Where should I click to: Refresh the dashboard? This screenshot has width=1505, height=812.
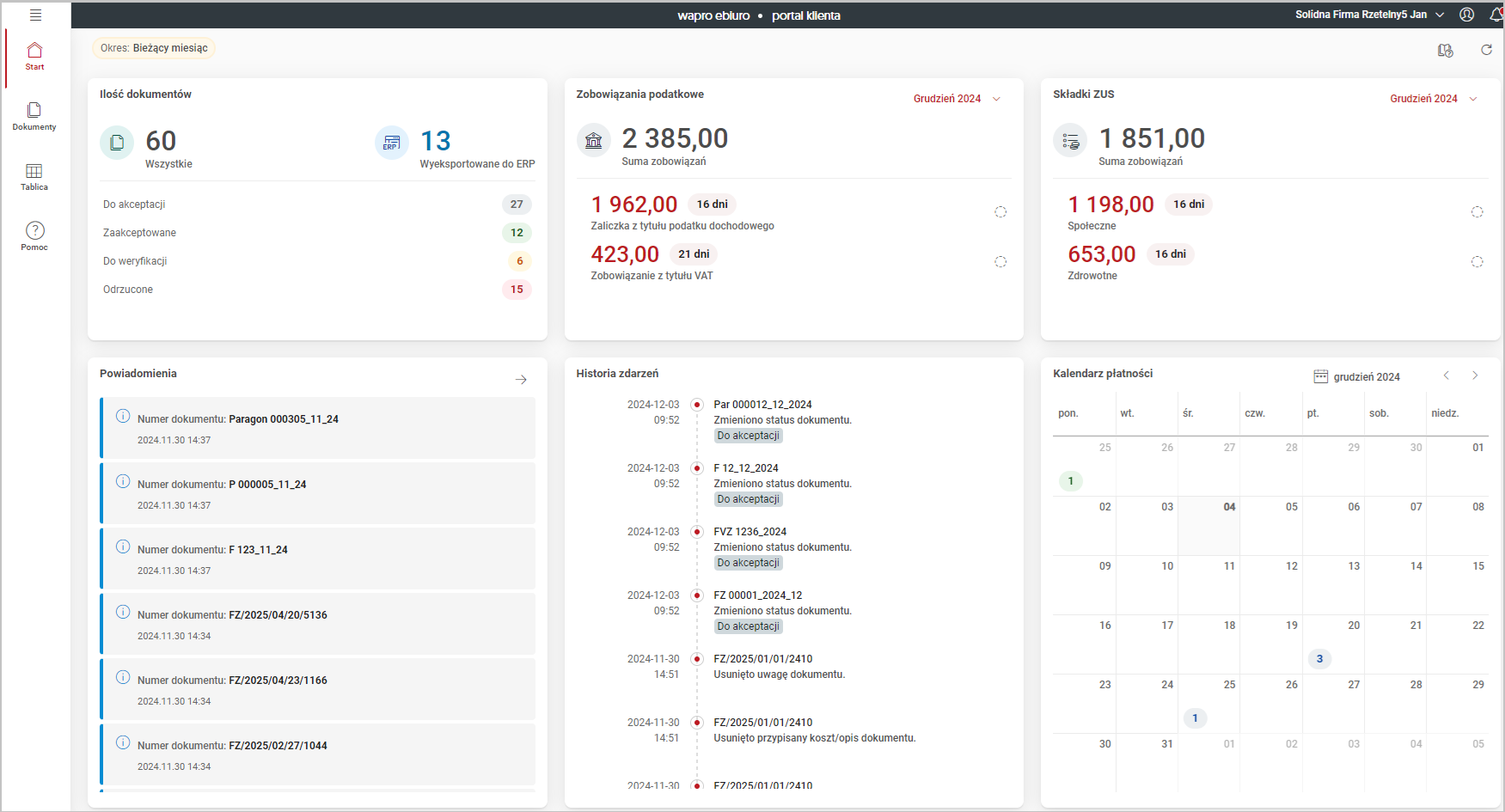click(x=1486, y=50)
